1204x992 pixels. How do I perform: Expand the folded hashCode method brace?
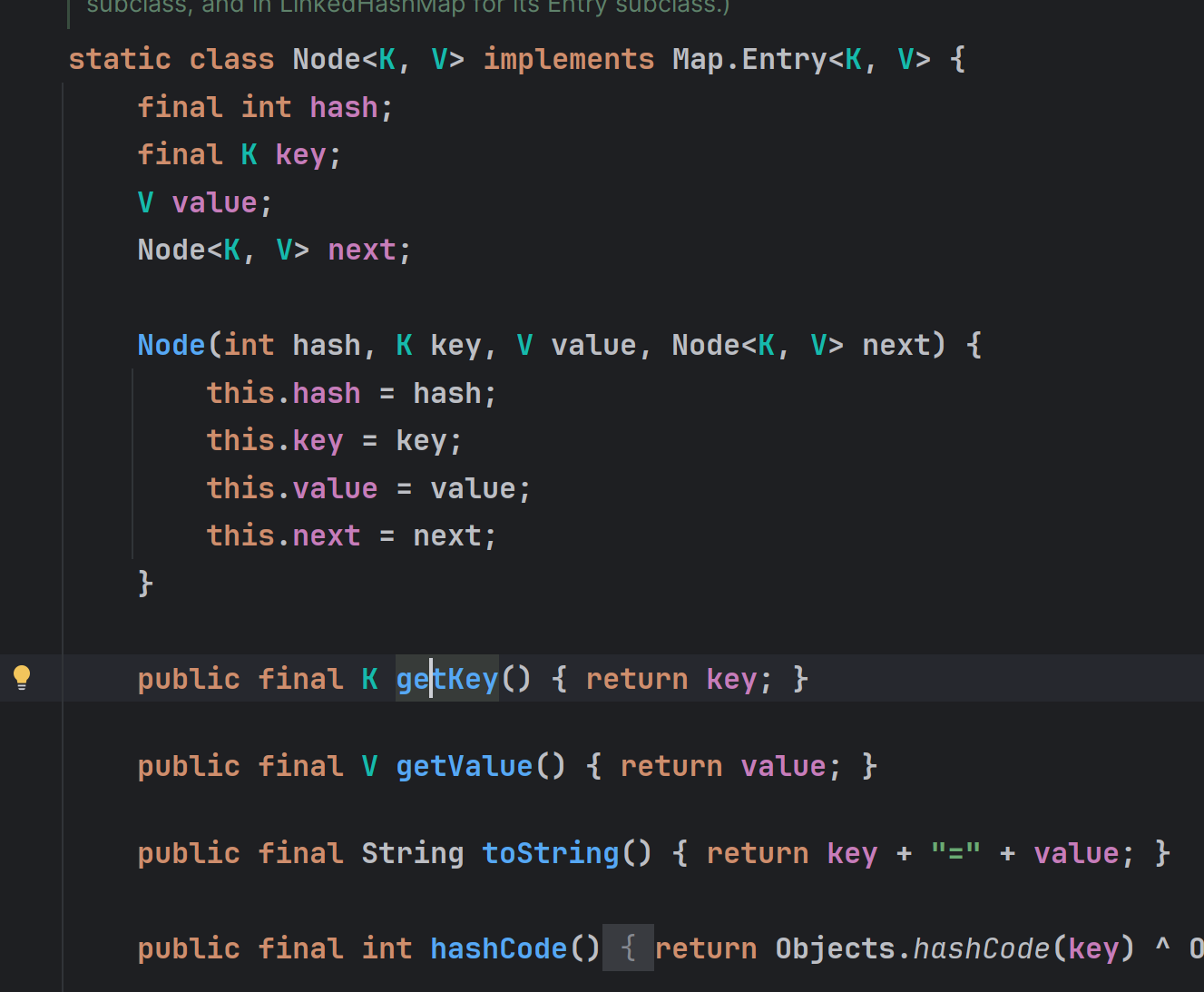628,948
